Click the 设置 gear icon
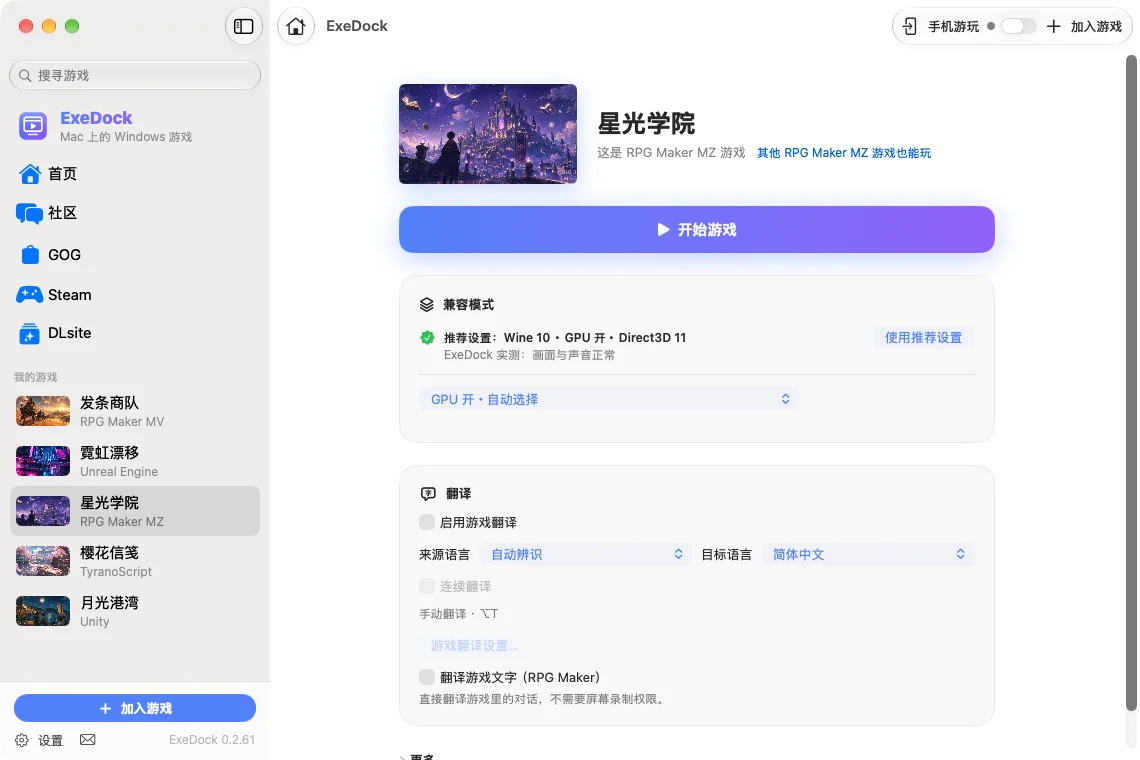Screen dimensions: 1140x760 click(x=22, y=740)
